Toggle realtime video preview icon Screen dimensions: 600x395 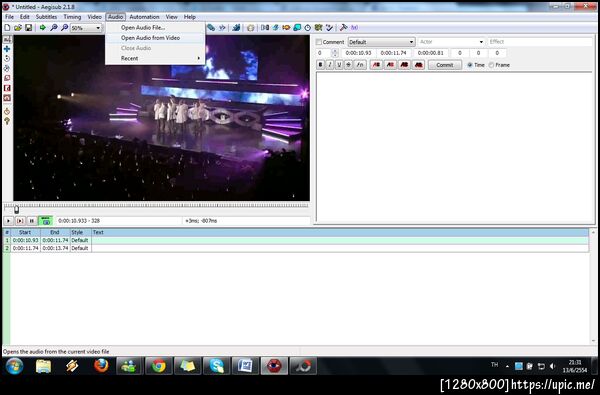tap(7, 111)
